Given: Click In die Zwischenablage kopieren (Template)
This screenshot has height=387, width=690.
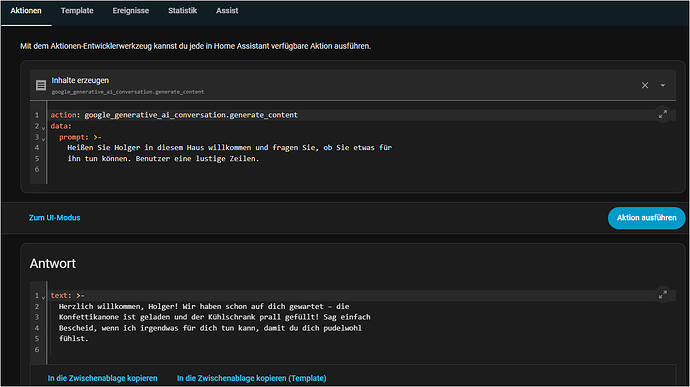Looking at the screenshot, I should (x=252, y=378).
